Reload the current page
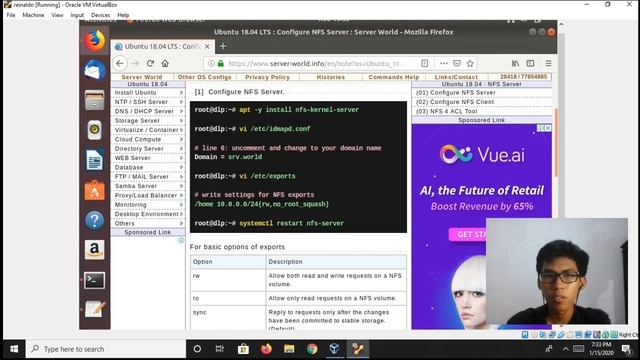Image resolution: width=640 pixels, height=360 pixels. tap(150, 63)
